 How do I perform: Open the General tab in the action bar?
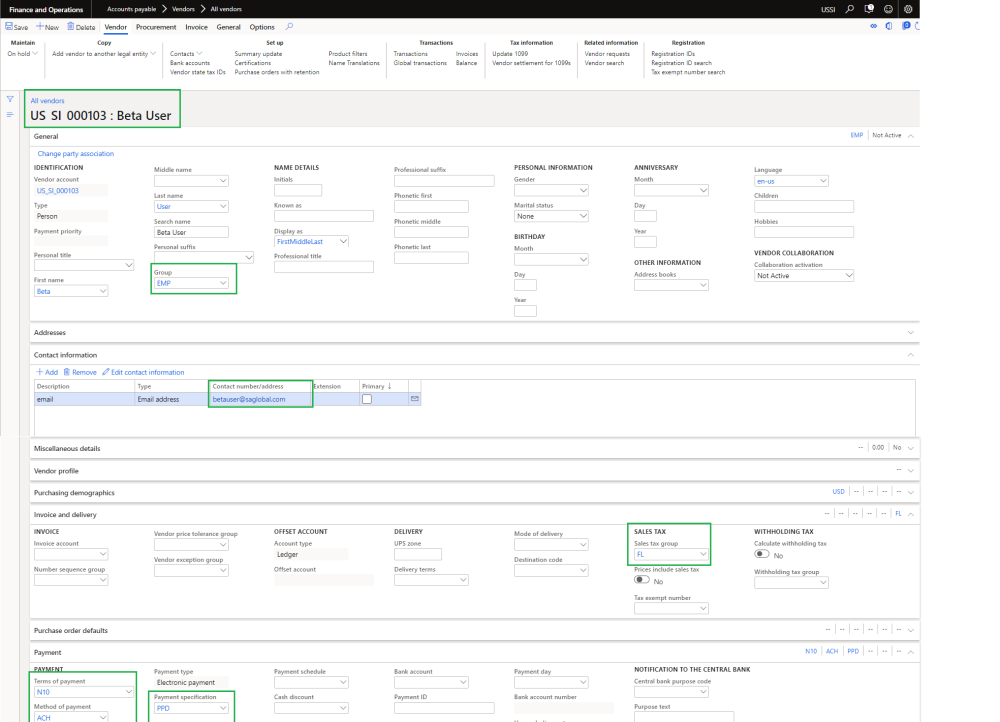[228, 27]
